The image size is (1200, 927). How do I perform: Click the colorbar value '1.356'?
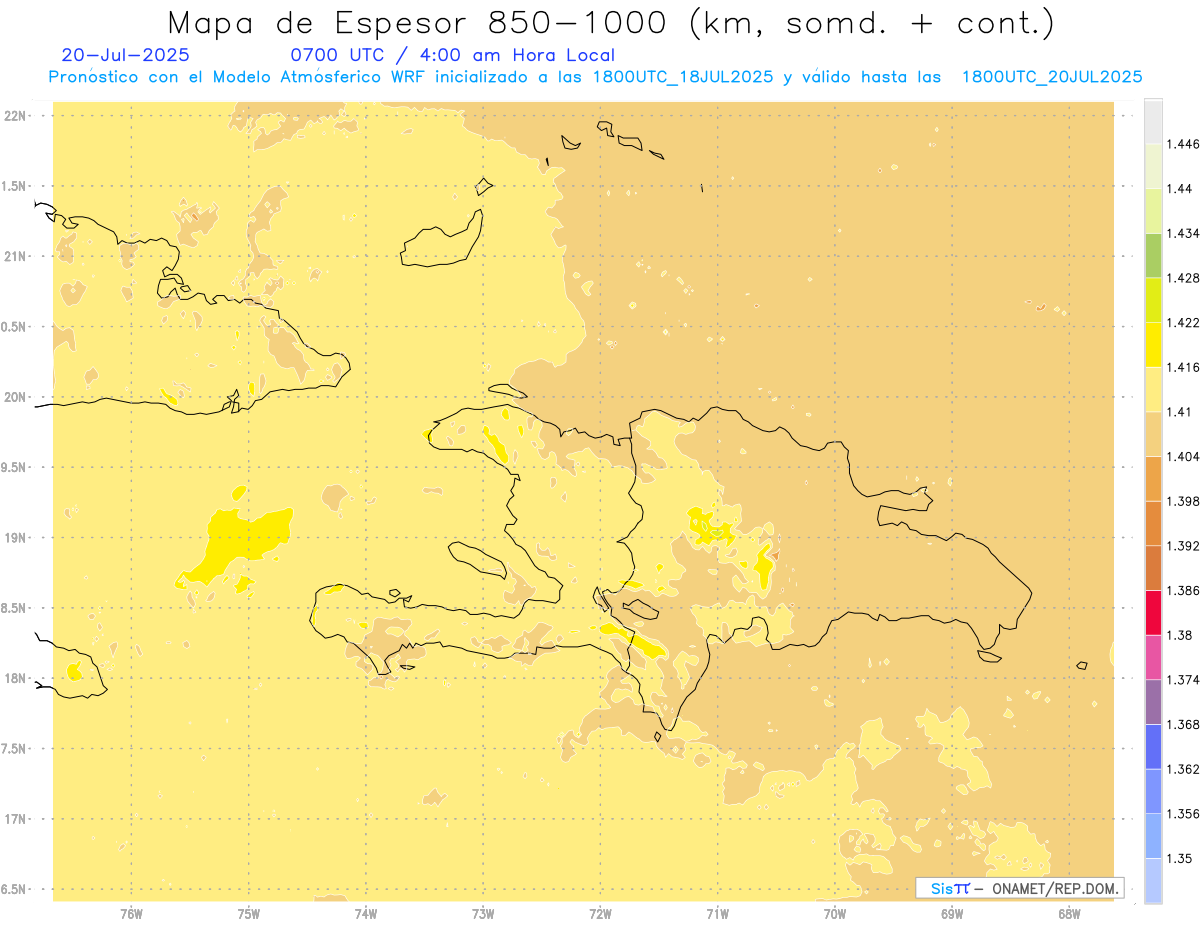pos(1183,814)
